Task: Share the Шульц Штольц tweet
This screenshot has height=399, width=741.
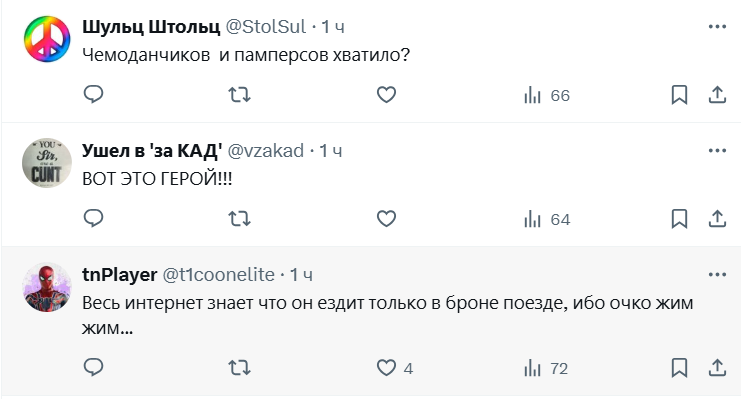Action: (x=717, y=95)
